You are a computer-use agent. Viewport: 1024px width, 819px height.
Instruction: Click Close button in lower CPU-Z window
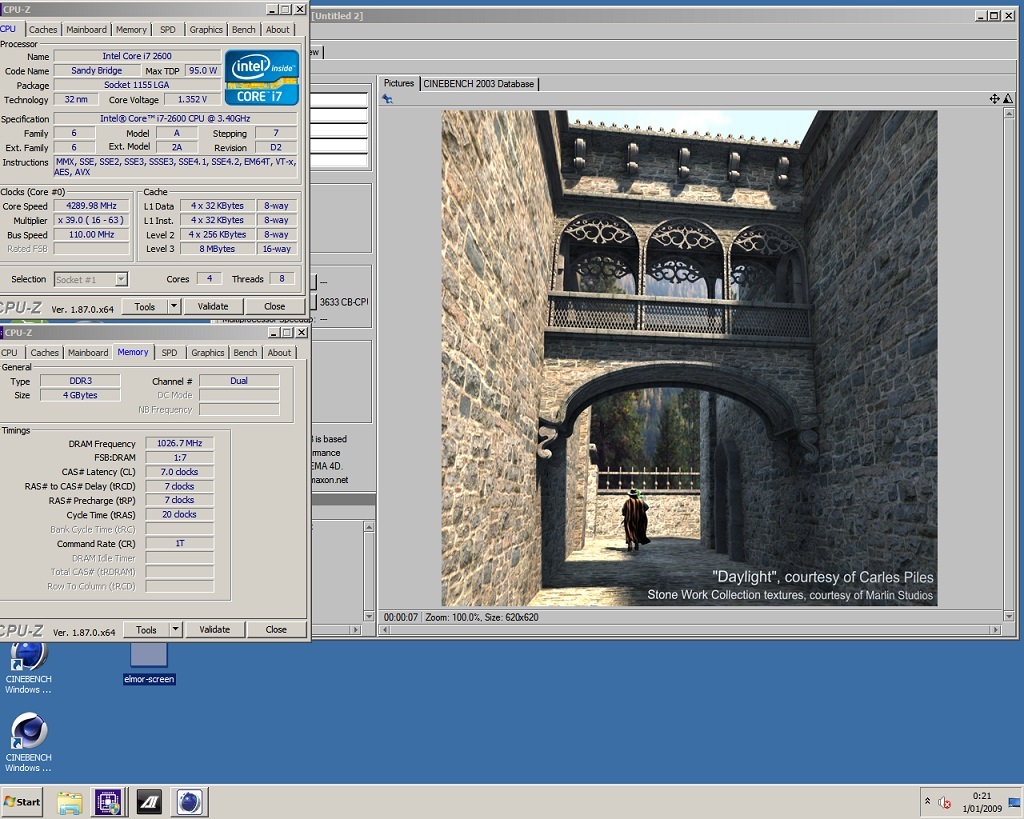(276, 630)
